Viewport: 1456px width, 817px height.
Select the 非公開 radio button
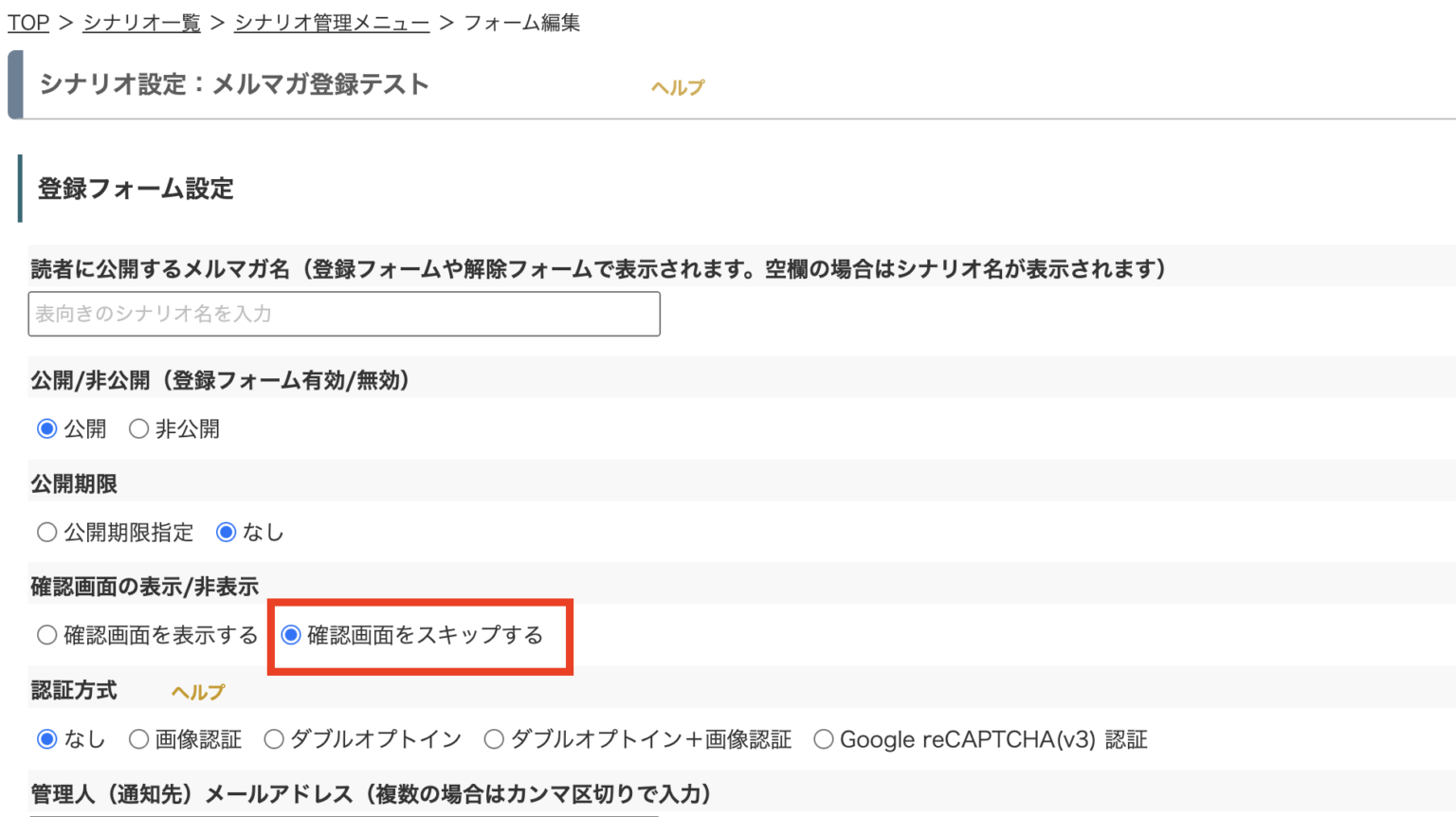click(140, 428)
